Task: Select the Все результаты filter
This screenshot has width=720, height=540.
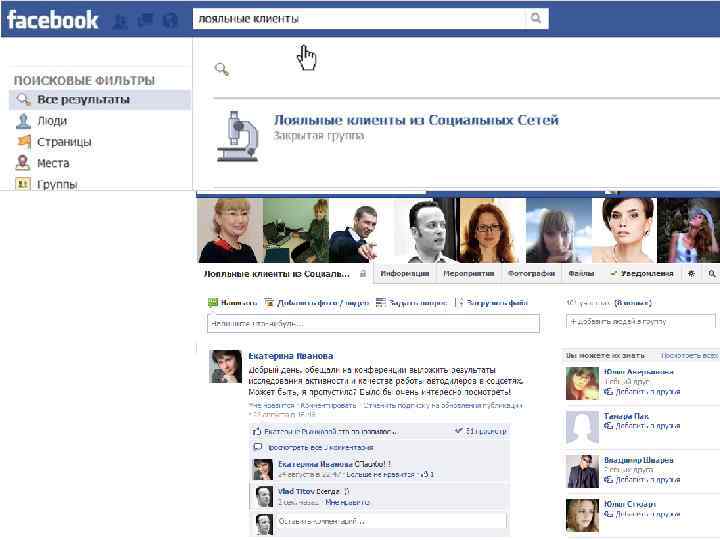Action: pyautogui.click(x=100, y=100)
